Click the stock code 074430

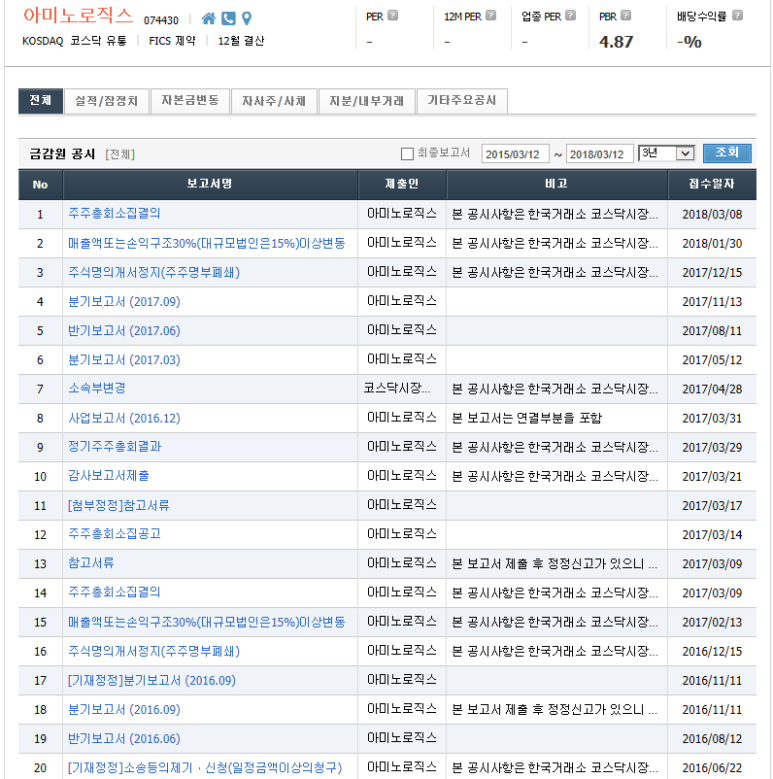tap(161, 20)
